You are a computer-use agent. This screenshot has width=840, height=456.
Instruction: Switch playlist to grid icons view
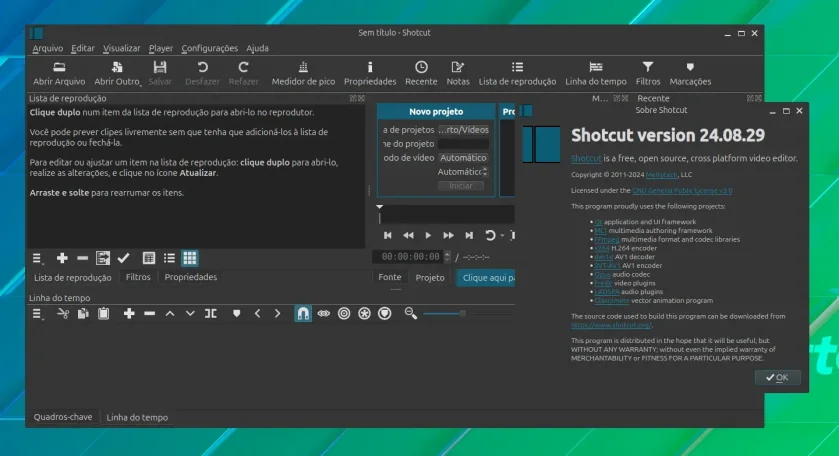190,258
